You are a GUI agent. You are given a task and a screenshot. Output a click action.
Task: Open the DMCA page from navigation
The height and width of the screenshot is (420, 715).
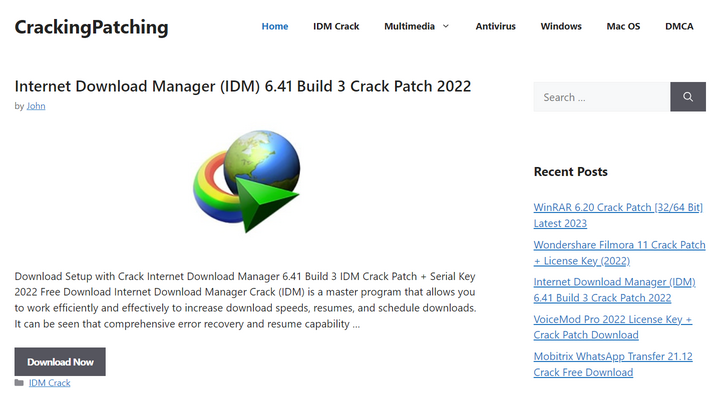pyautogui.click(x=679, y=26)
